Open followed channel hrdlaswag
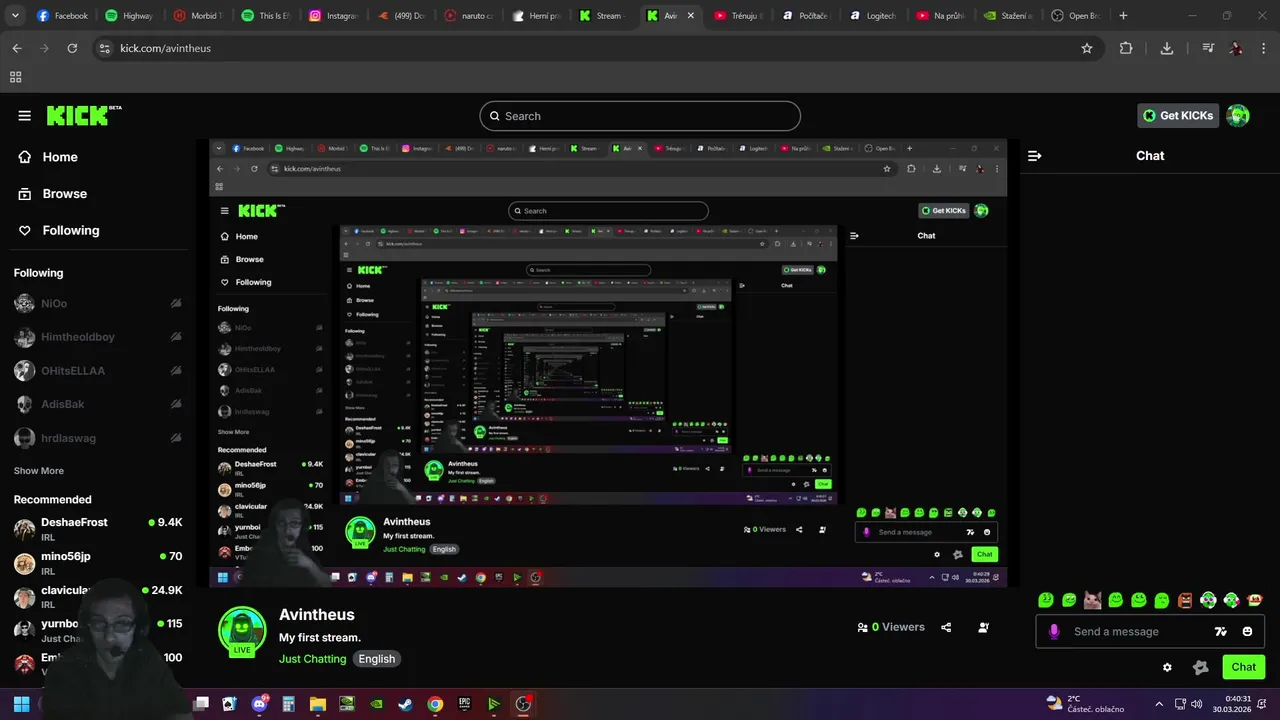Viewport: 1280px width, 720px height. click(x=98, y=438)
